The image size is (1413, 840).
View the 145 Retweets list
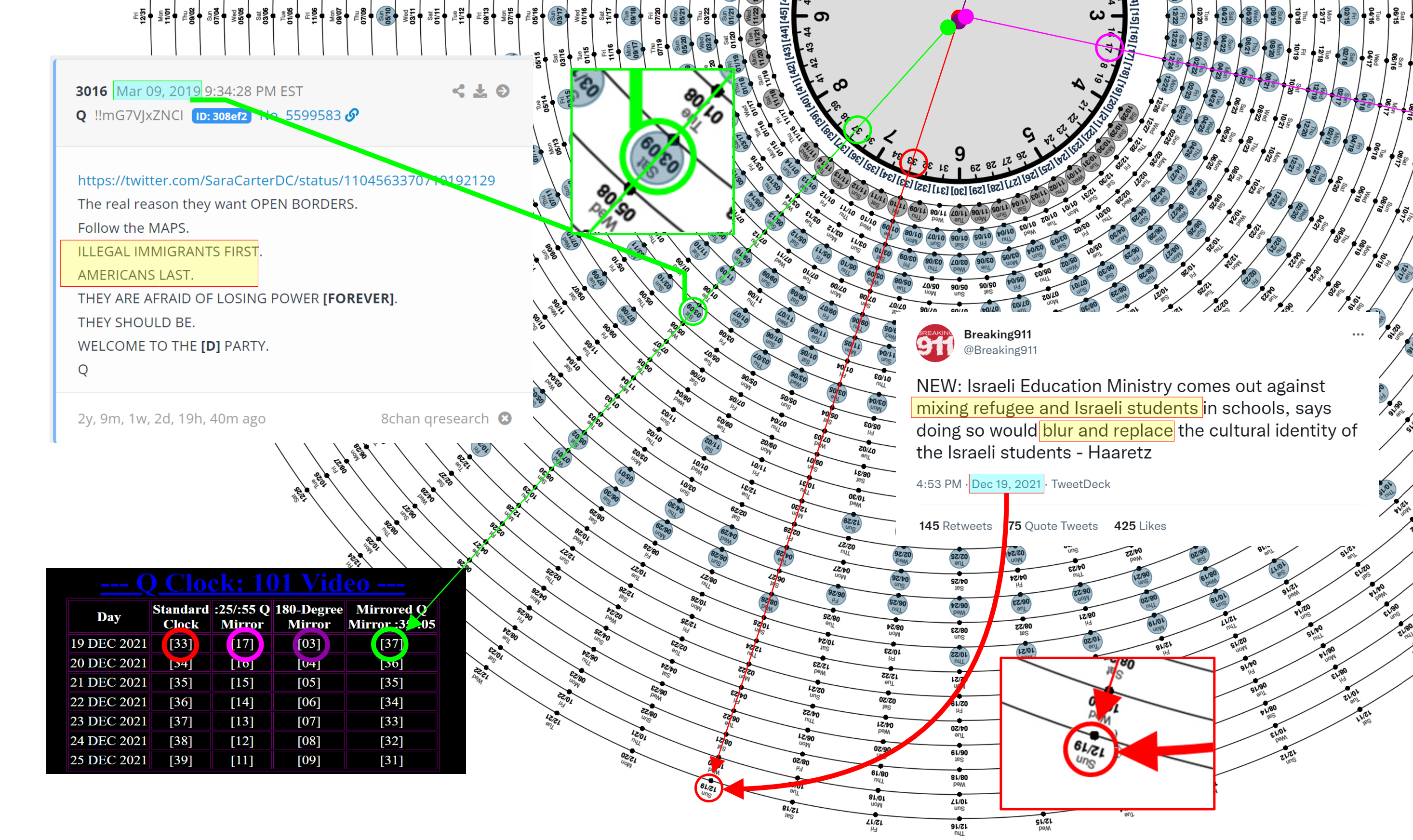pyautogui.click(x=955, y=526)
